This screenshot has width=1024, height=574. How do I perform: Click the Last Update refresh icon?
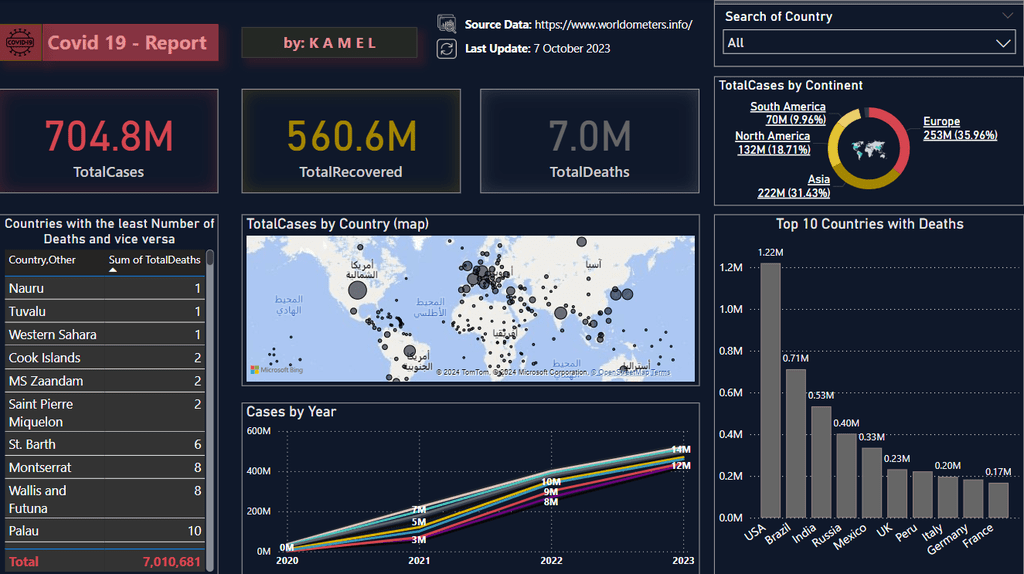(x=447, y=48)
